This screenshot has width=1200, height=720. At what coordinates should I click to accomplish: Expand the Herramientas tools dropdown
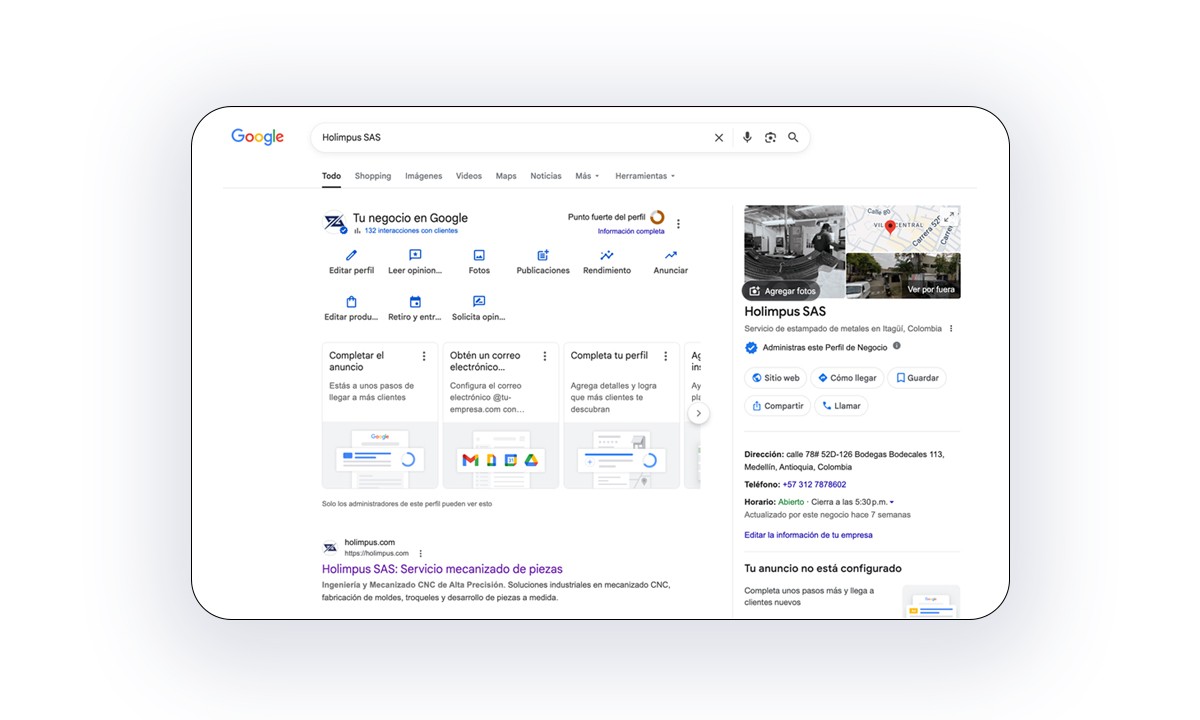coord(645,176)
